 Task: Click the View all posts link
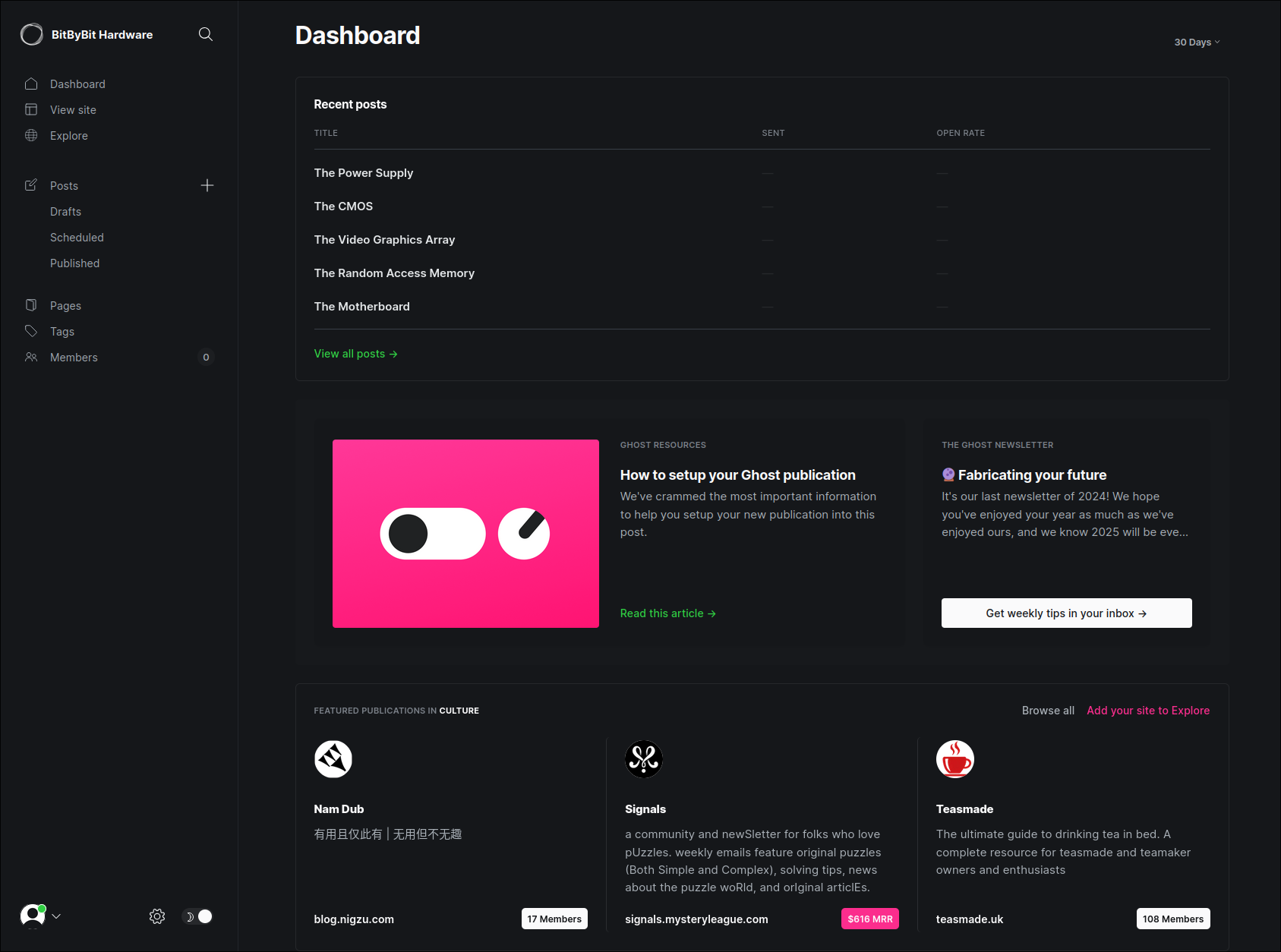coord(355,354)
